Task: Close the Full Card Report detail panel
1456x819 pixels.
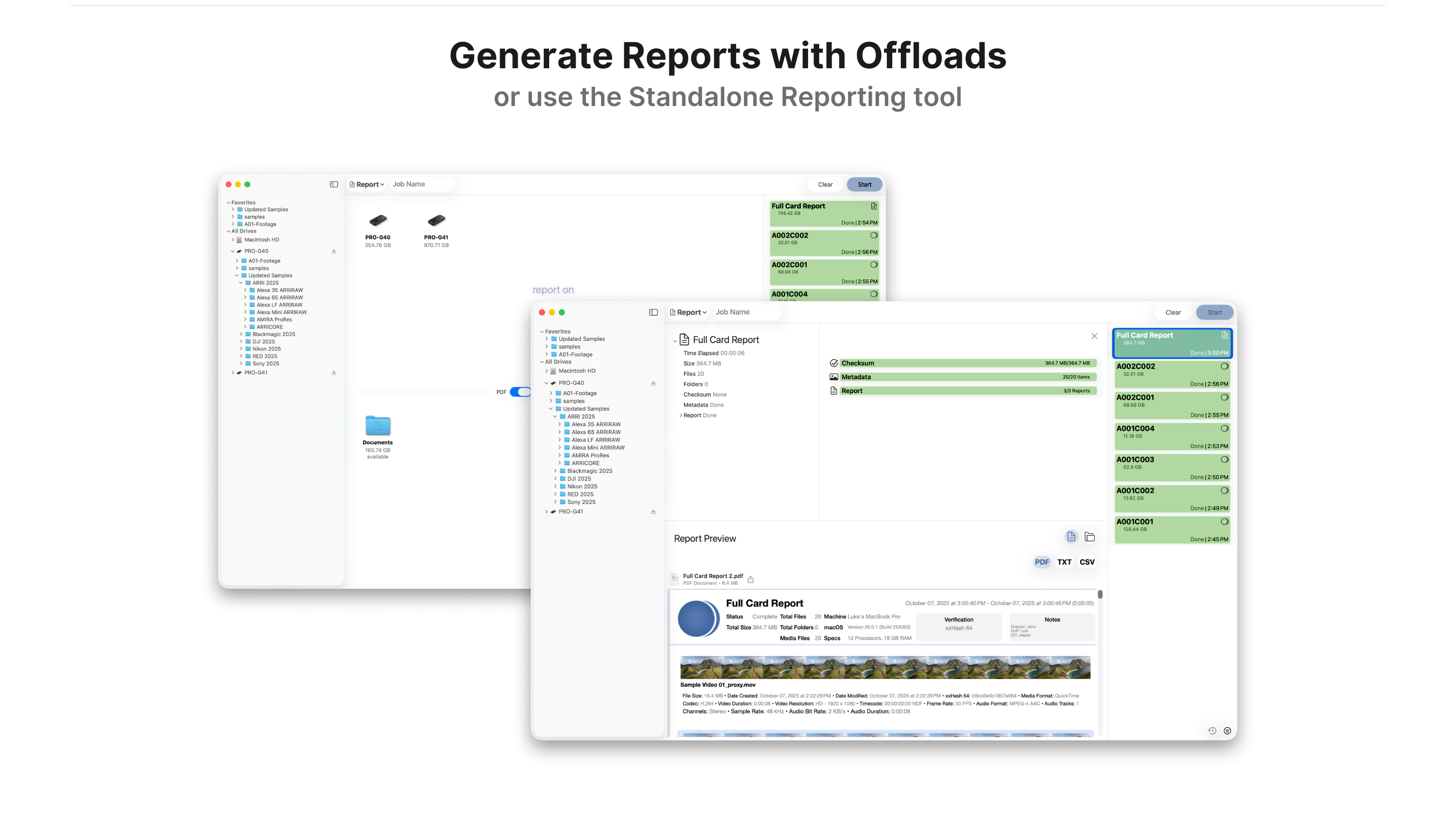Action: coord(1094,336)
